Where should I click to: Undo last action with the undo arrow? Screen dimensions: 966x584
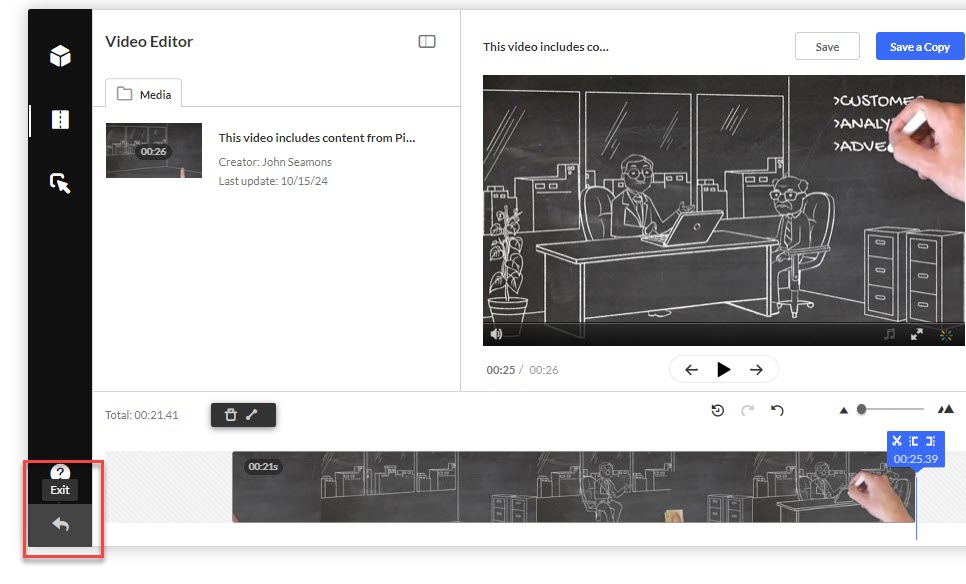pos(777,410)
